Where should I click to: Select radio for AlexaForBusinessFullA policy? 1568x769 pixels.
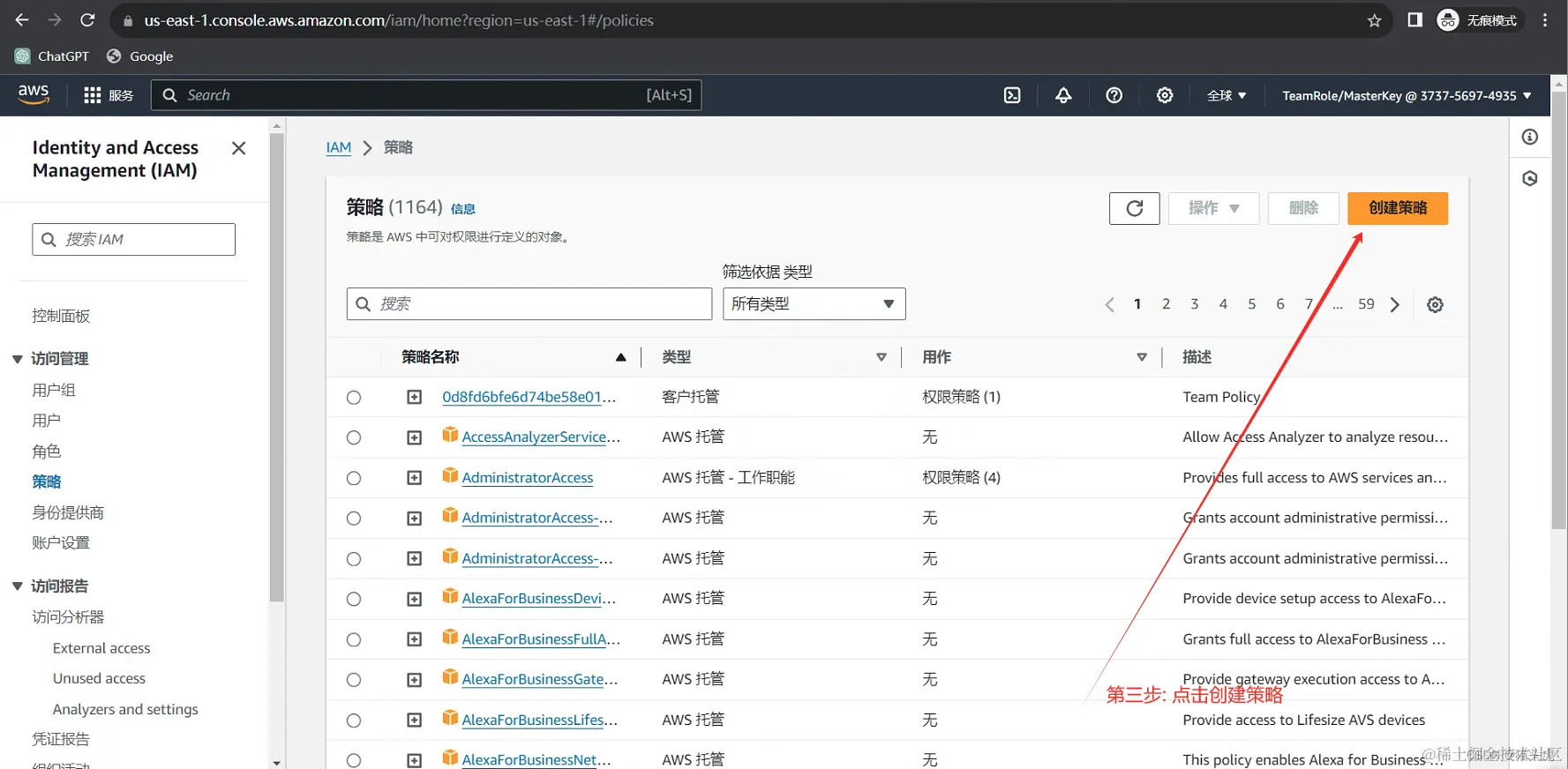click(354, 639)
